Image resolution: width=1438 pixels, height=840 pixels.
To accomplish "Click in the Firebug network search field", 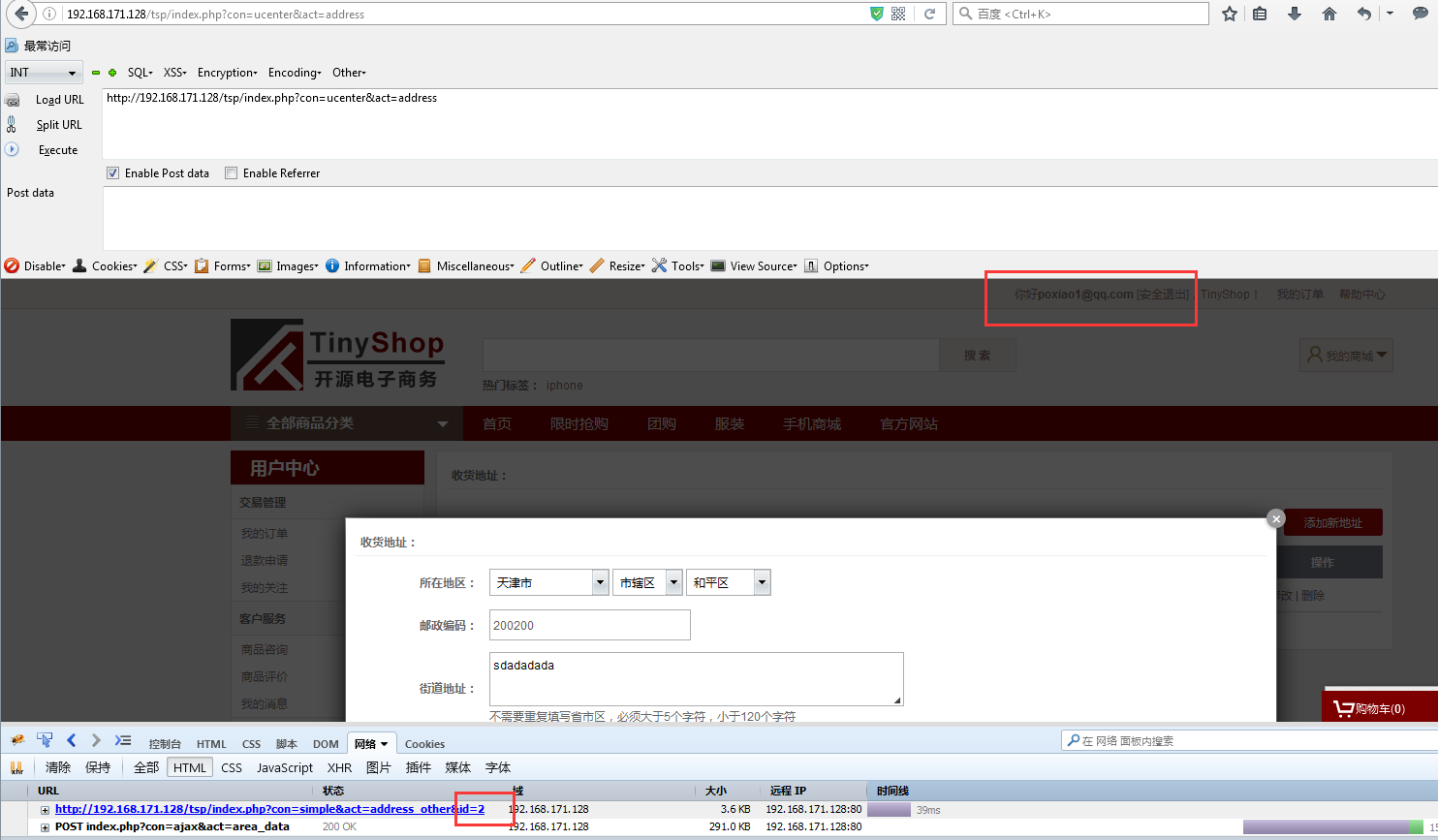I will click(1250, 741).
